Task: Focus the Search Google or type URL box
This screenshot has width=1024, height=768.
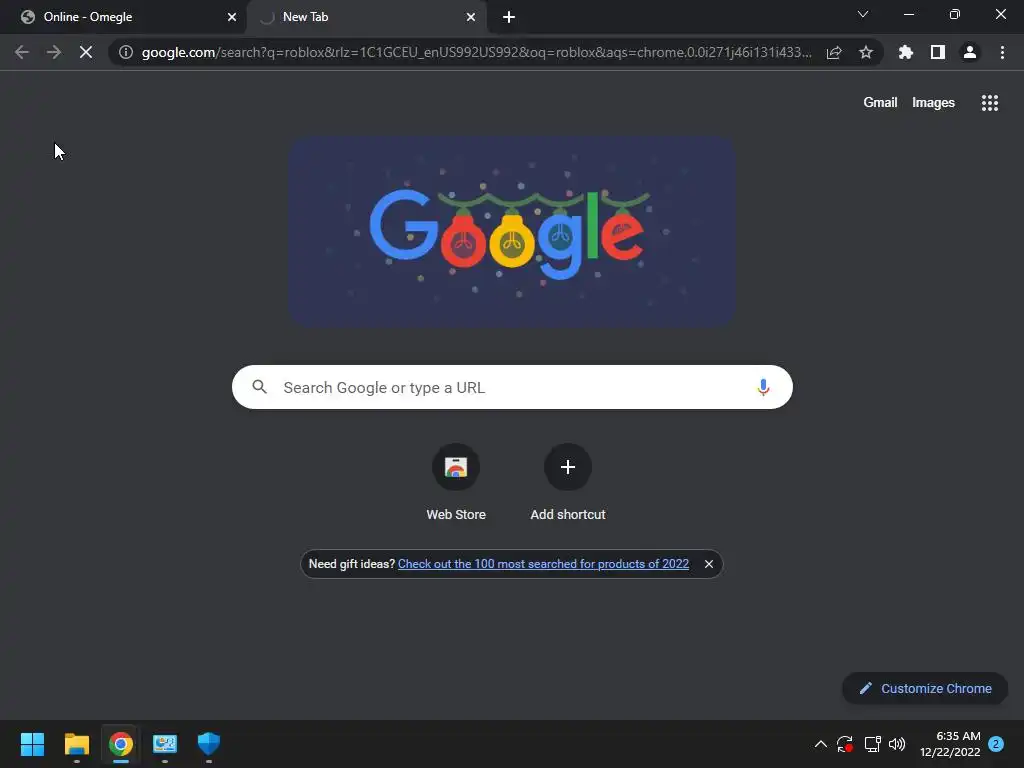Action: tap(512, 387)
